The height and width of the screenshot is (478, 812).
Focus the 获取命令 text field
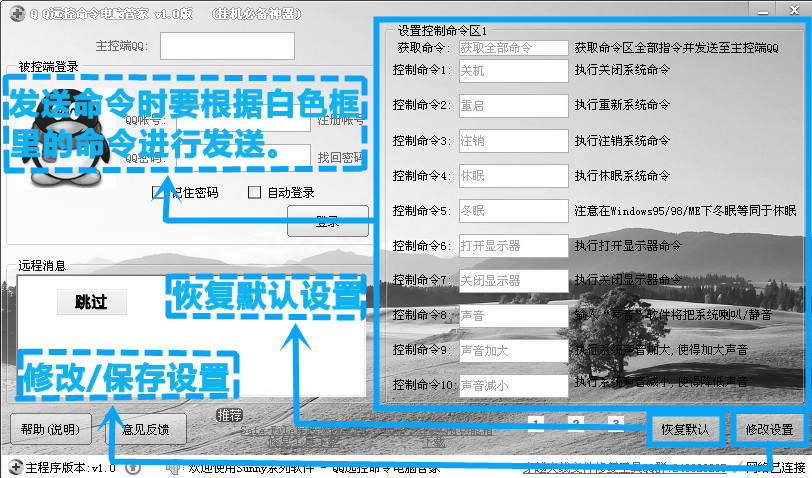(512, 47)
